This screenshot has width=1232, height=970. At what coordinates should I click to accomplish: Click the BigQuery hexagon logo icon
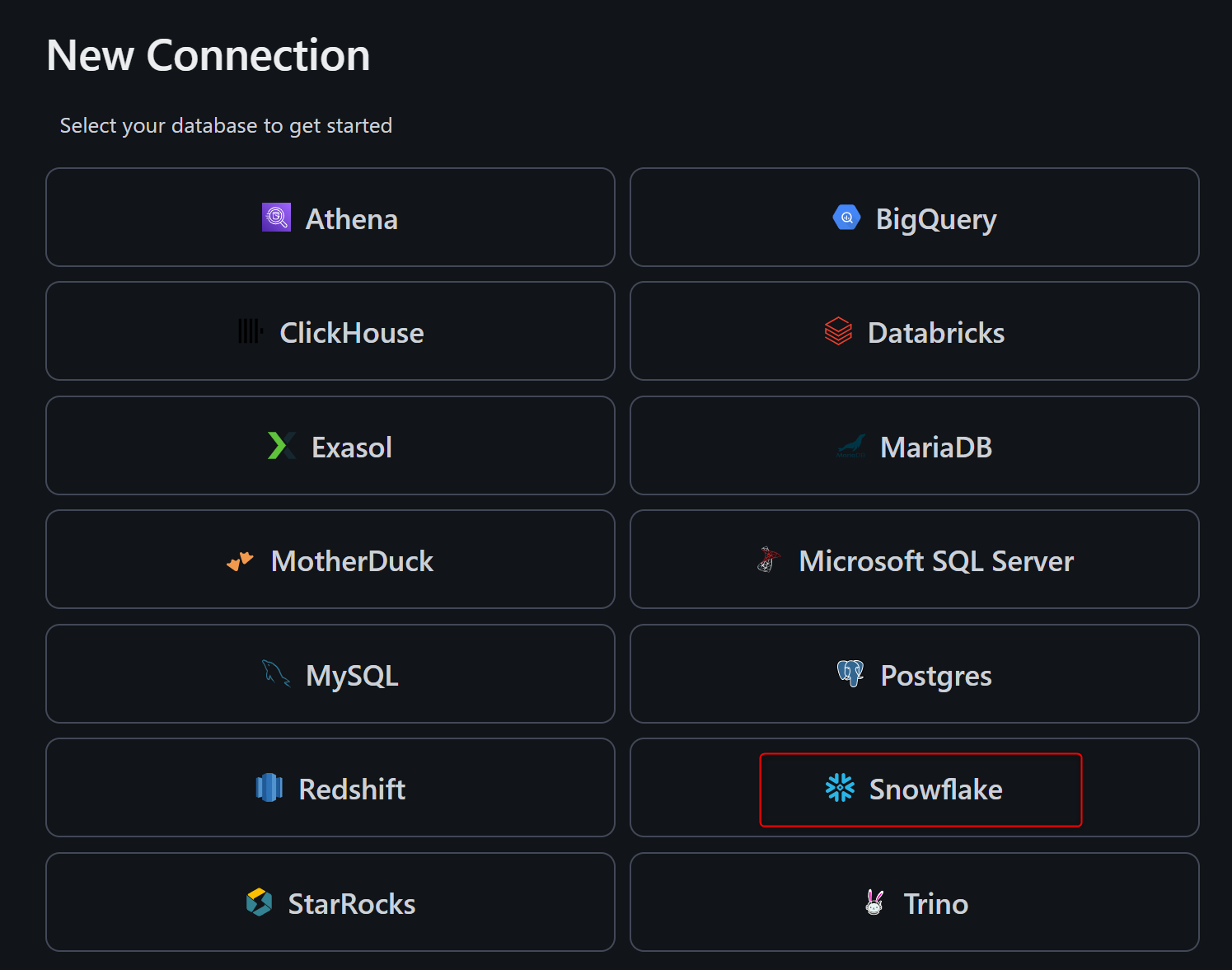pyautogui.click(x=846, y=218)
